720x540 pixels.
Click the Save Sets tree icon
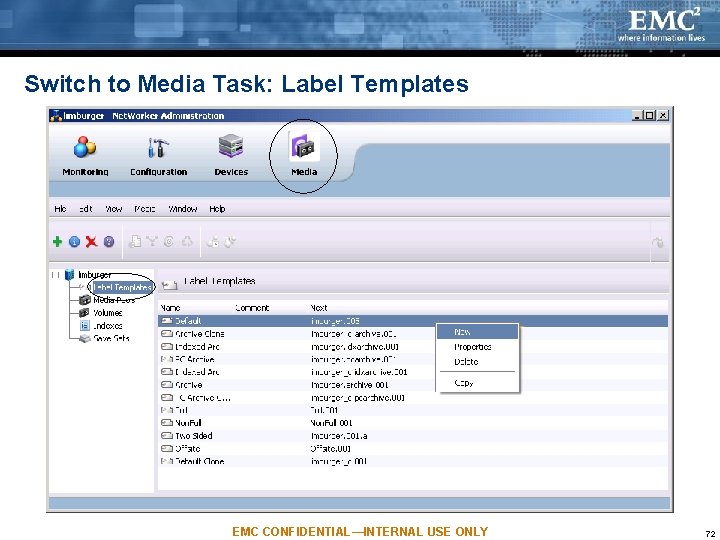84,338
